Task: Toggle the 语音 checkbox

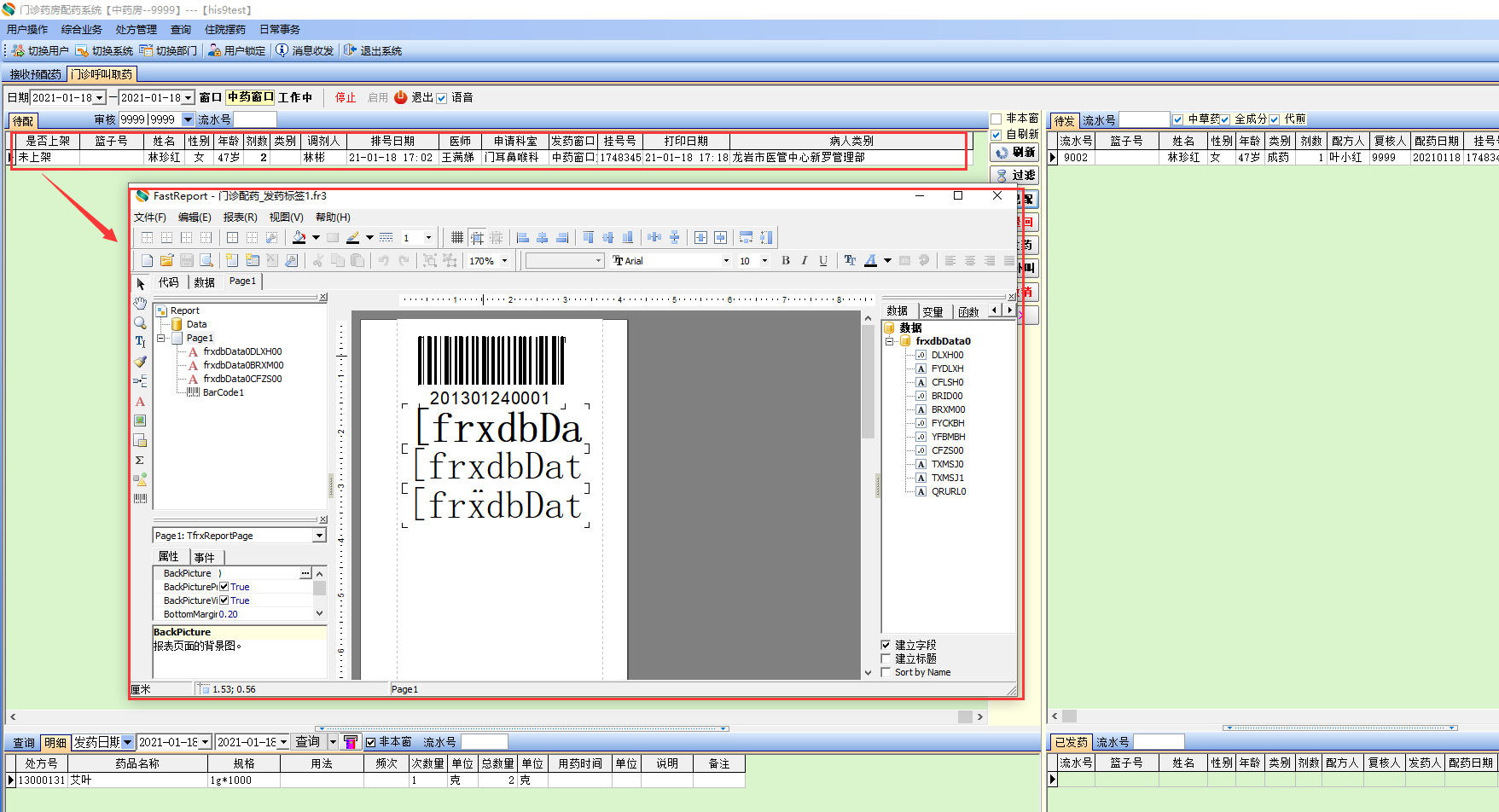Action: point(442,98)
